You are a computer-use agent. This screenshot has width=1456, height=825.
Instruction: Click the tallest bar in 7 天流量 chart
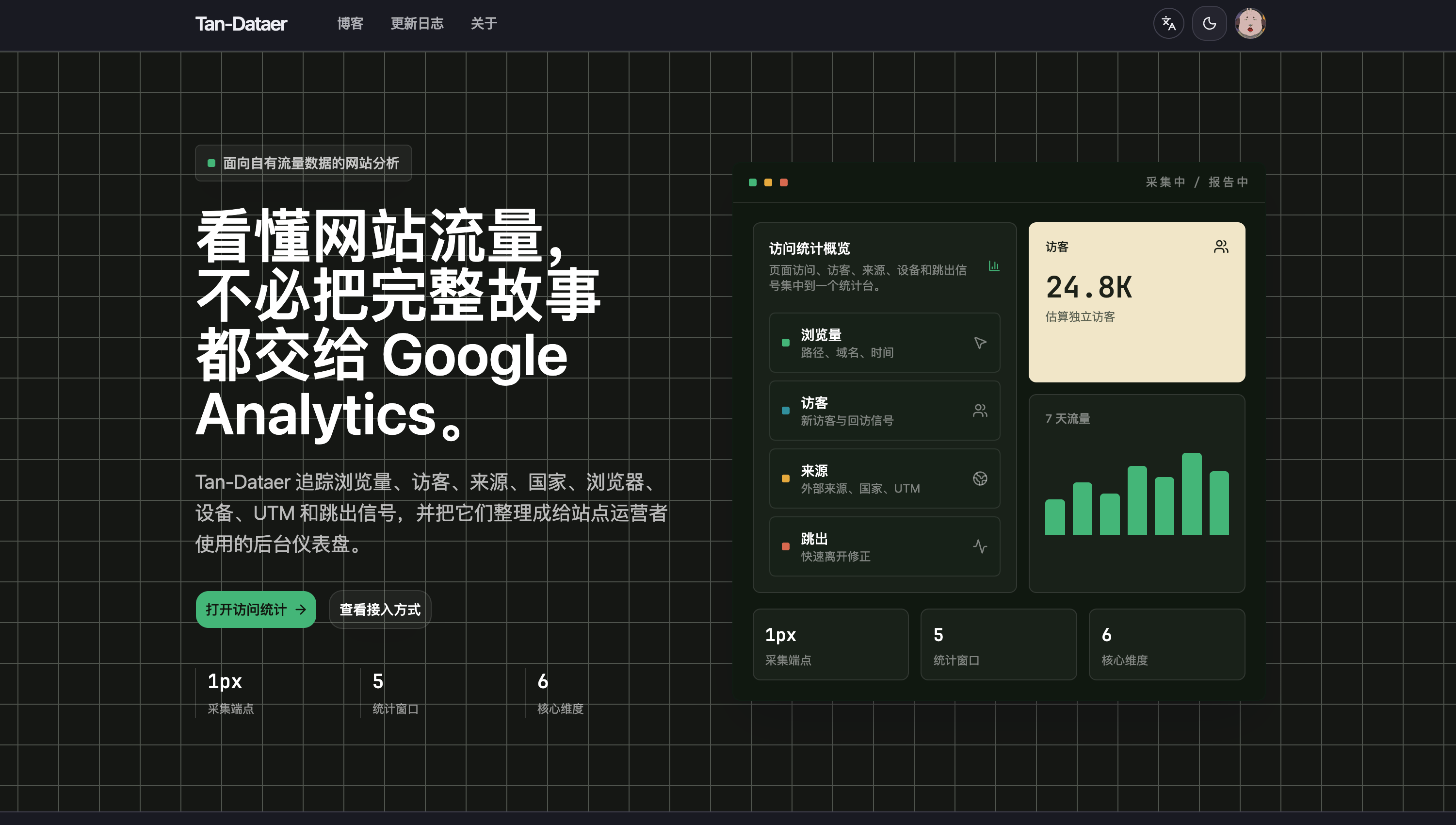point(1192,494)
